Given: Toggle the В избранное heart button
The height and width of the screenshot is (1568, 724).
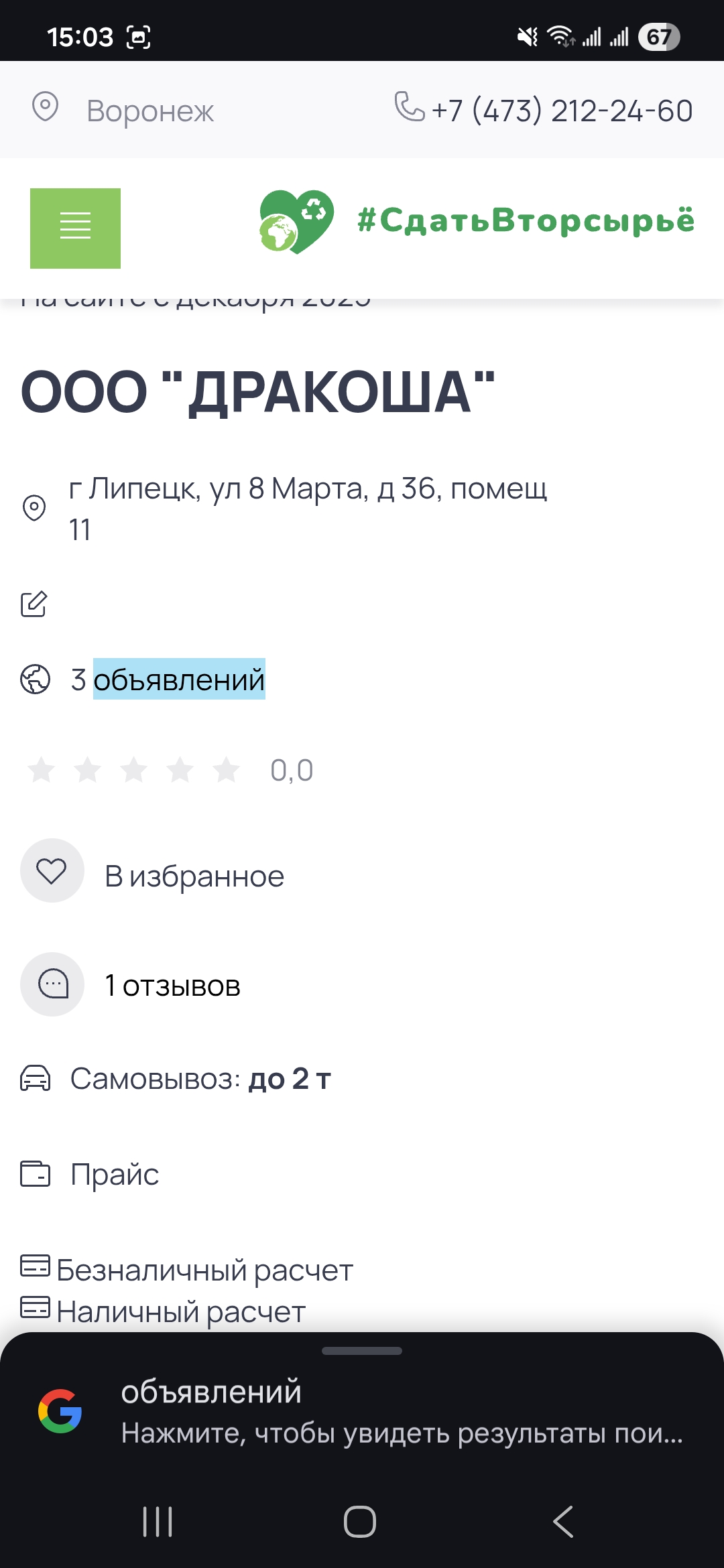Looking at the screenshot, I should click(52, 870).
